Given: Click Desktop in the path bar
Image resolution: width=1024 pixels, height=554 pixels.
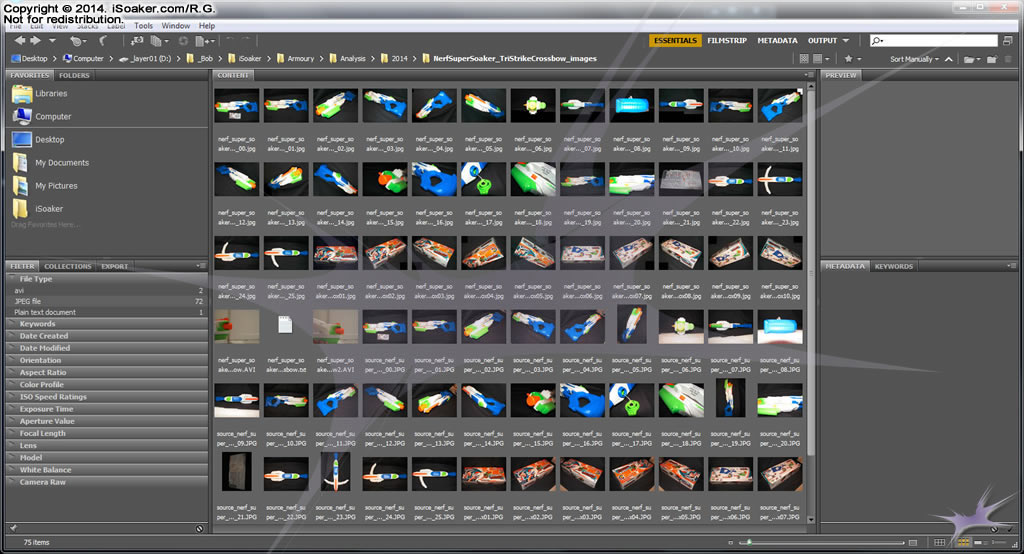Looking at the screenshot, I should [30, 58].
